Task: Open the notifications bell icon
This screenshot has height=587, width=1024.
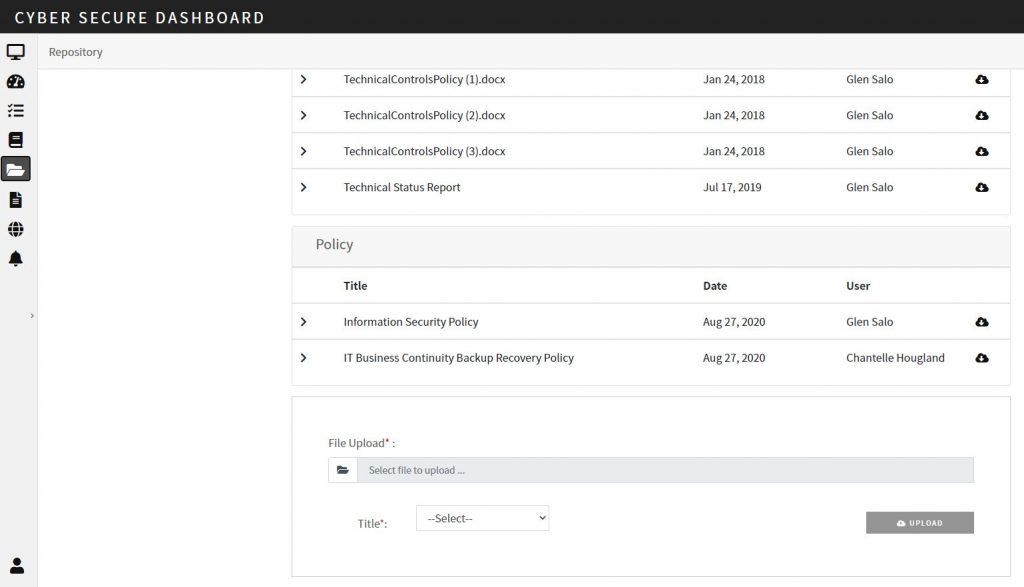Action: coord(16,259)
